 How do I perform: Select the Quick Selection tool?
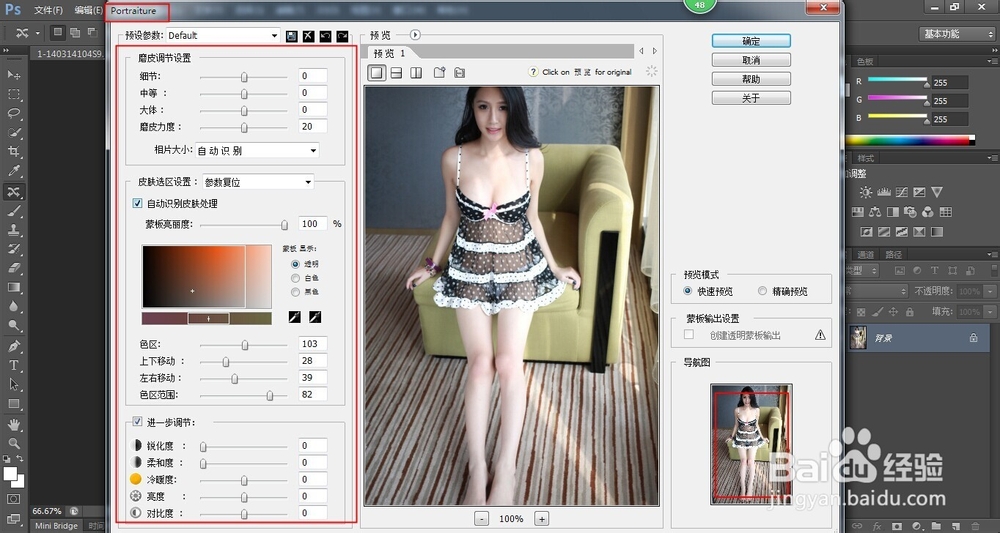[x=13, y=133]
